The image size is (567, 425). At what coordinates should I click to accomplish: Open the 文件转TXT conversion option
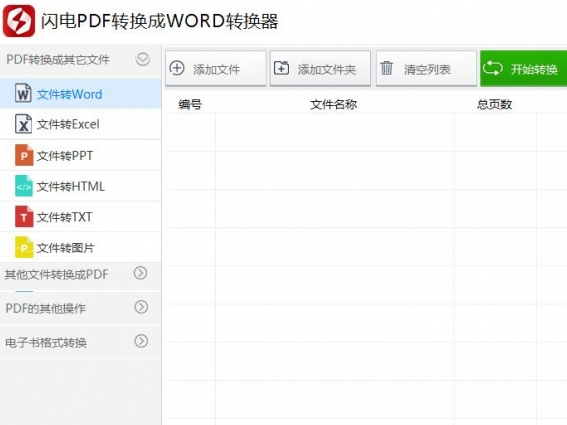coord(80,217)
